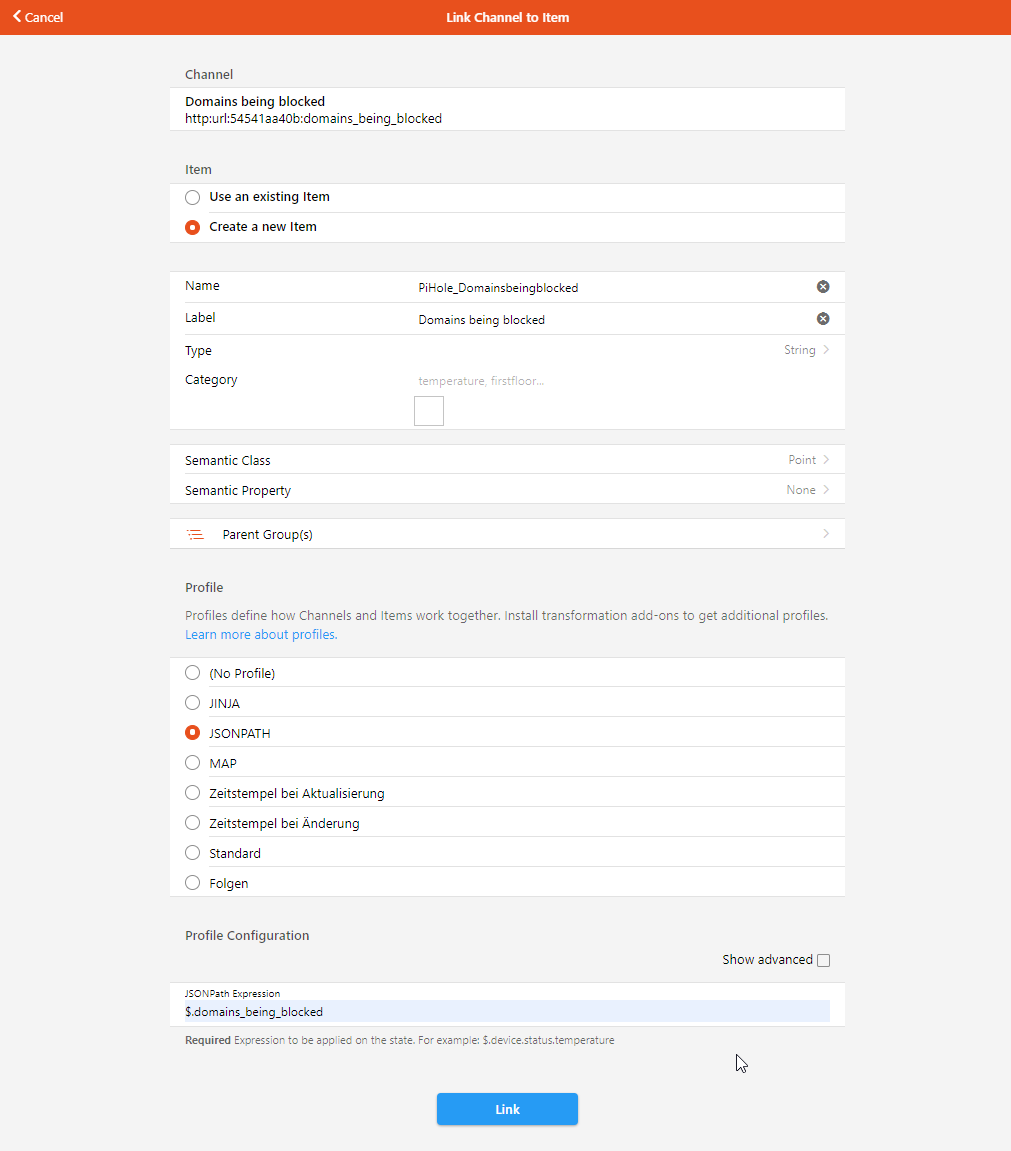Enable the Show advanced checkbox
This screenshot has width=1011, height=1151.
click(x=824, y=961)
